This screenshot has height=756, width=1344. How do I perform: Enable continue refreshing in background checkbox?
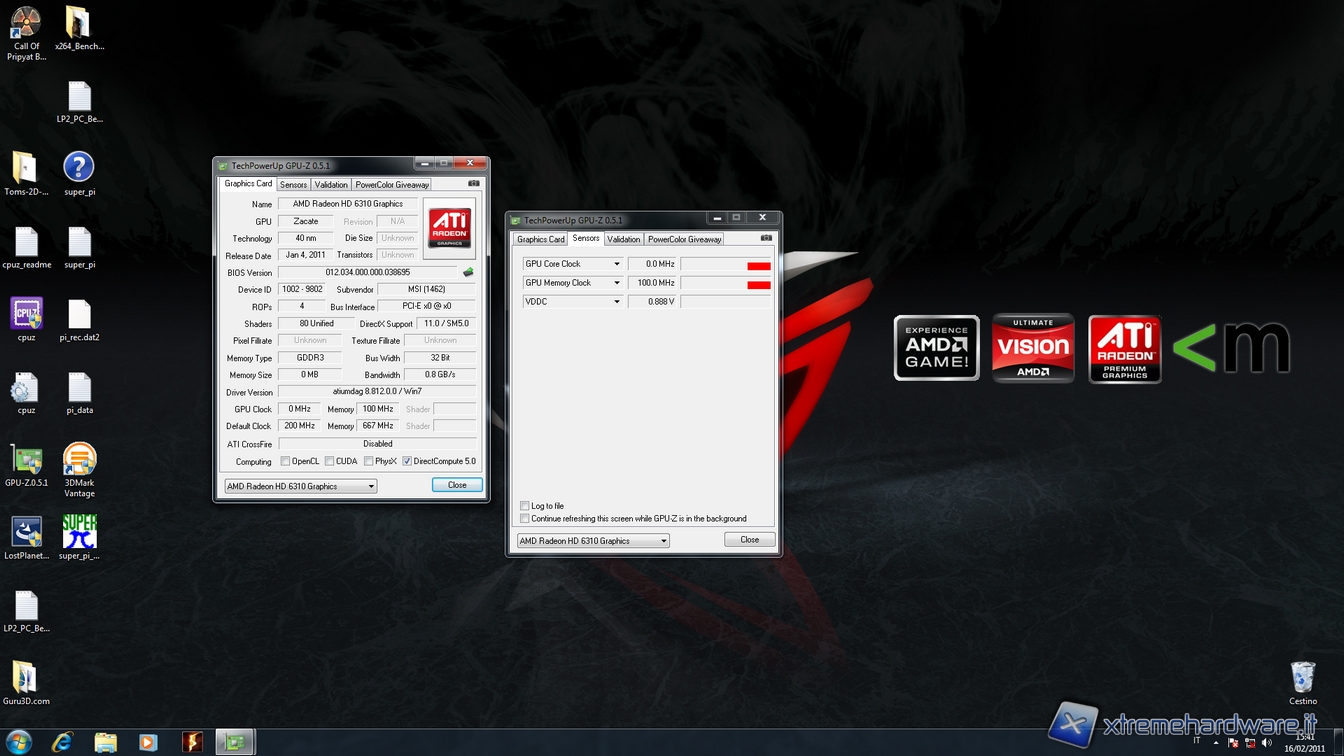pos(525,519)
